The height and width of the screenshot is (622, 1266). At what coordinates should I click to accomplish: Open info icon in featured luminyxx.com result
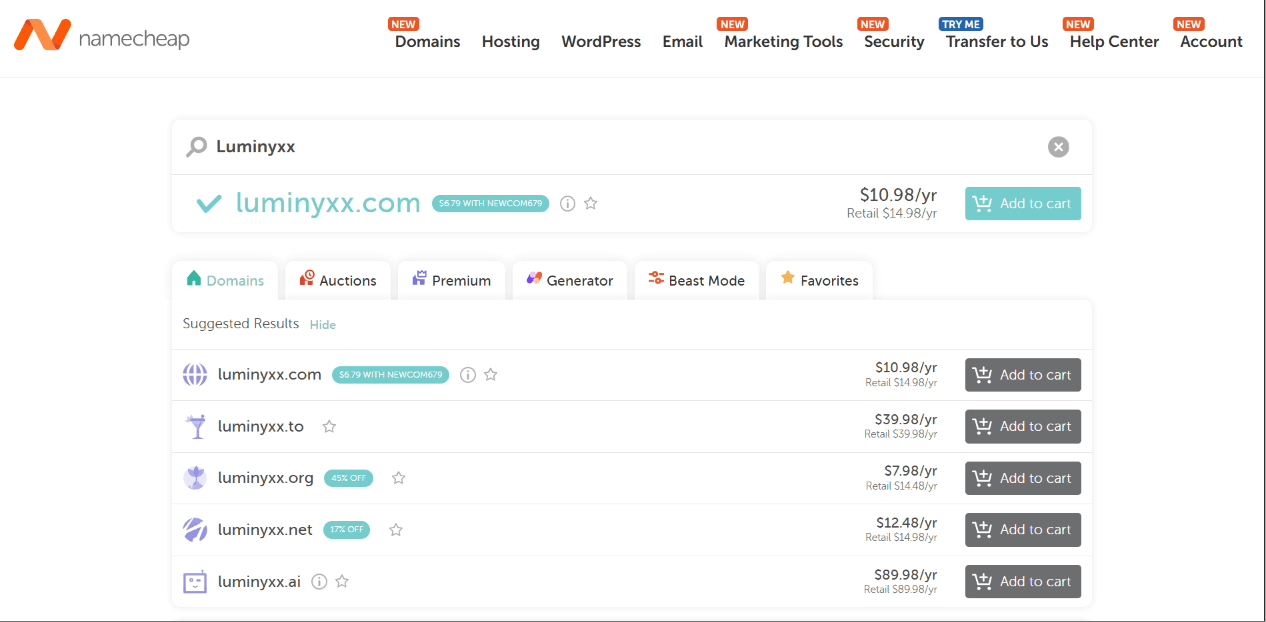[568, 203]
